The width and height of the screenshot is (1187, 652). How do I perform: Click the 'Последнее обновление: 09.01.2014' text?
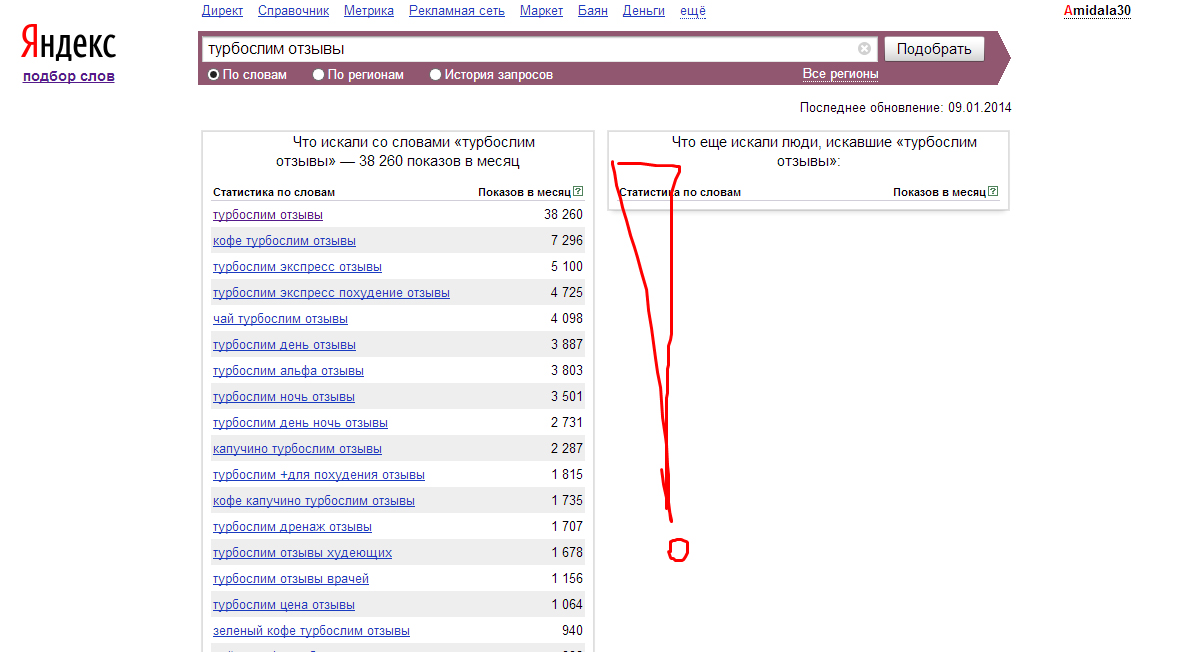[905, 108]
